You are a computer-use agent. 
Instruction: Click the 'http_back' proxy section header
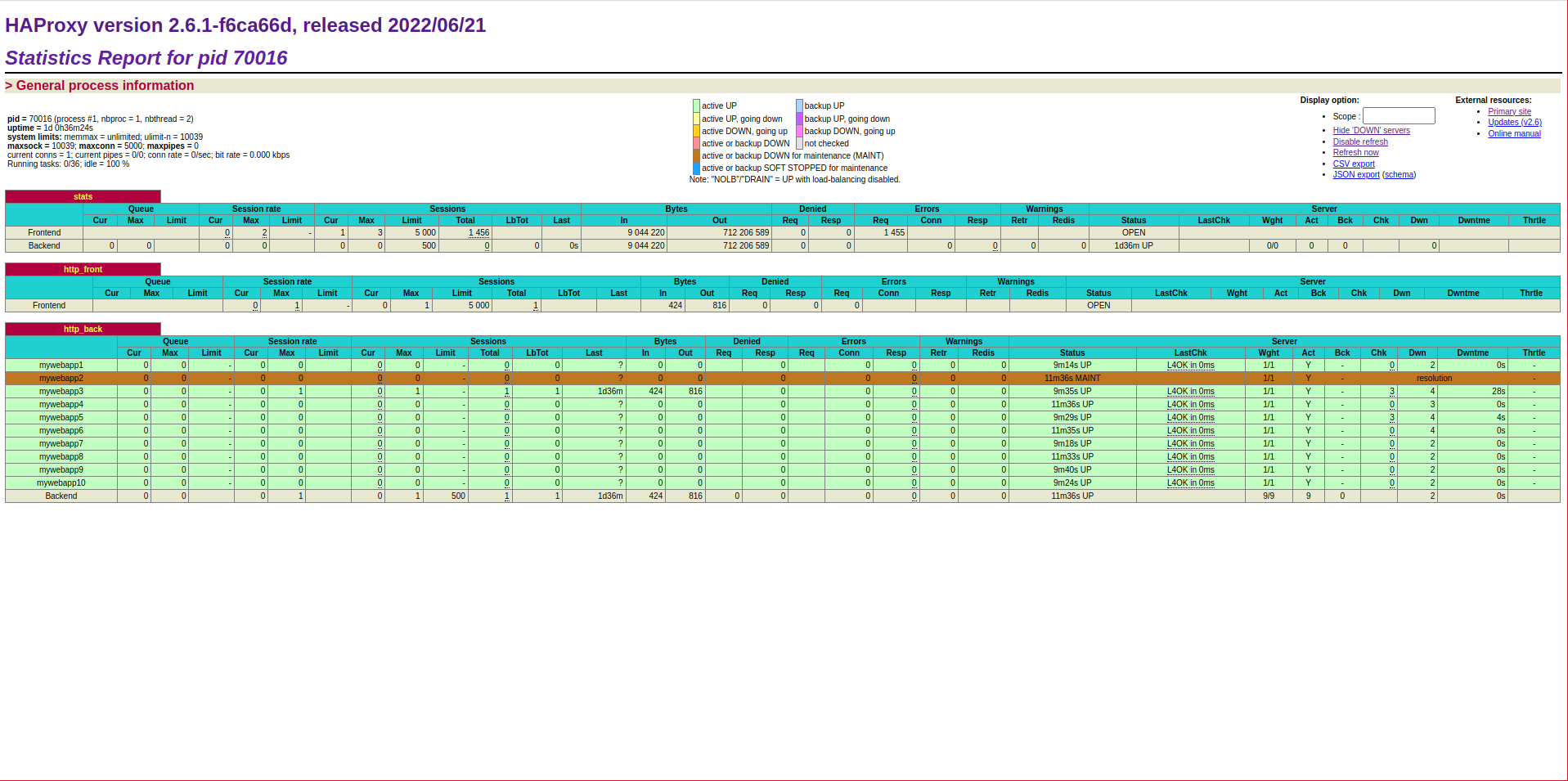(83, 330)
